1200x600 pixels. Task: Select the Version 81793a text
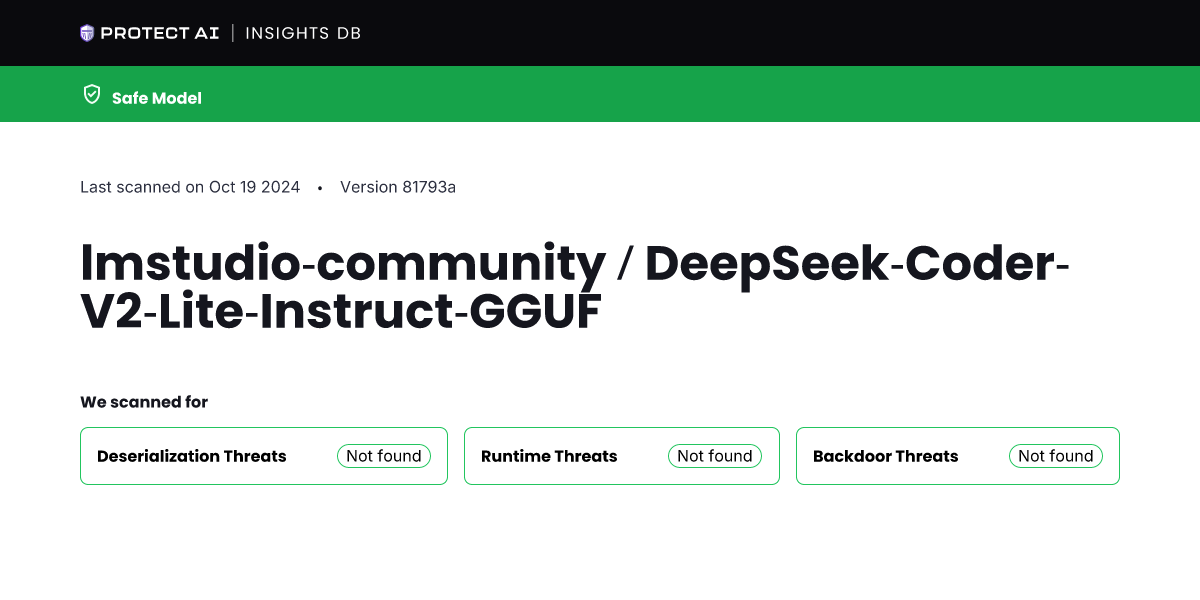point(398,187)
